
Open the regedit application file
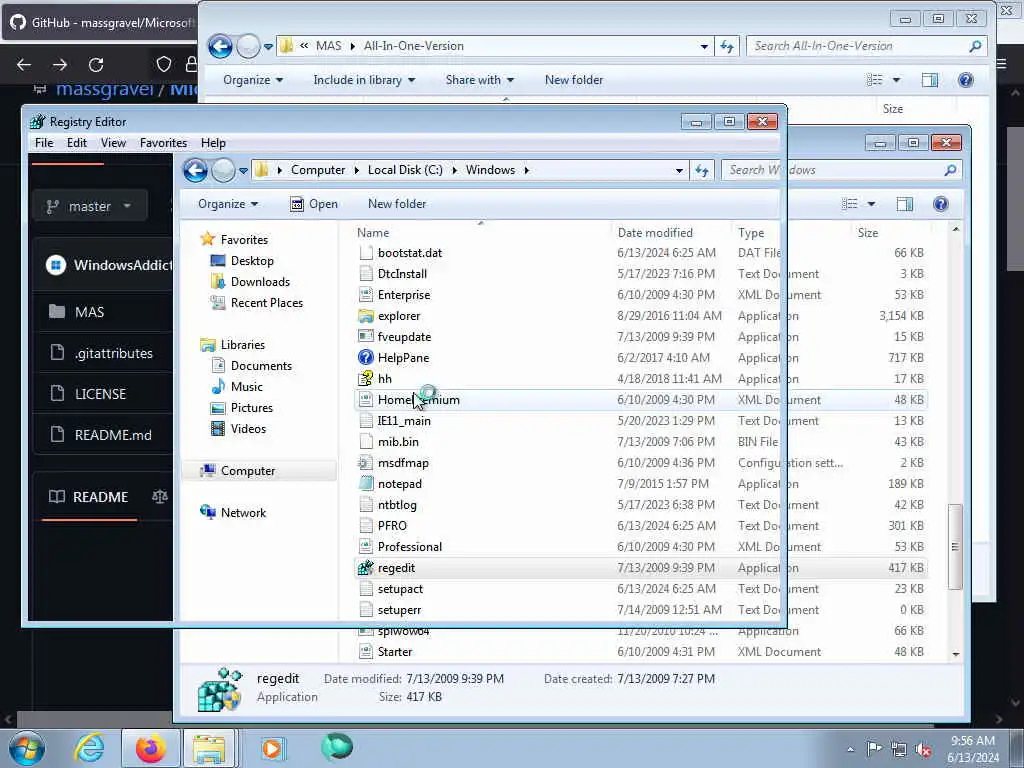(x=396, y=568)
